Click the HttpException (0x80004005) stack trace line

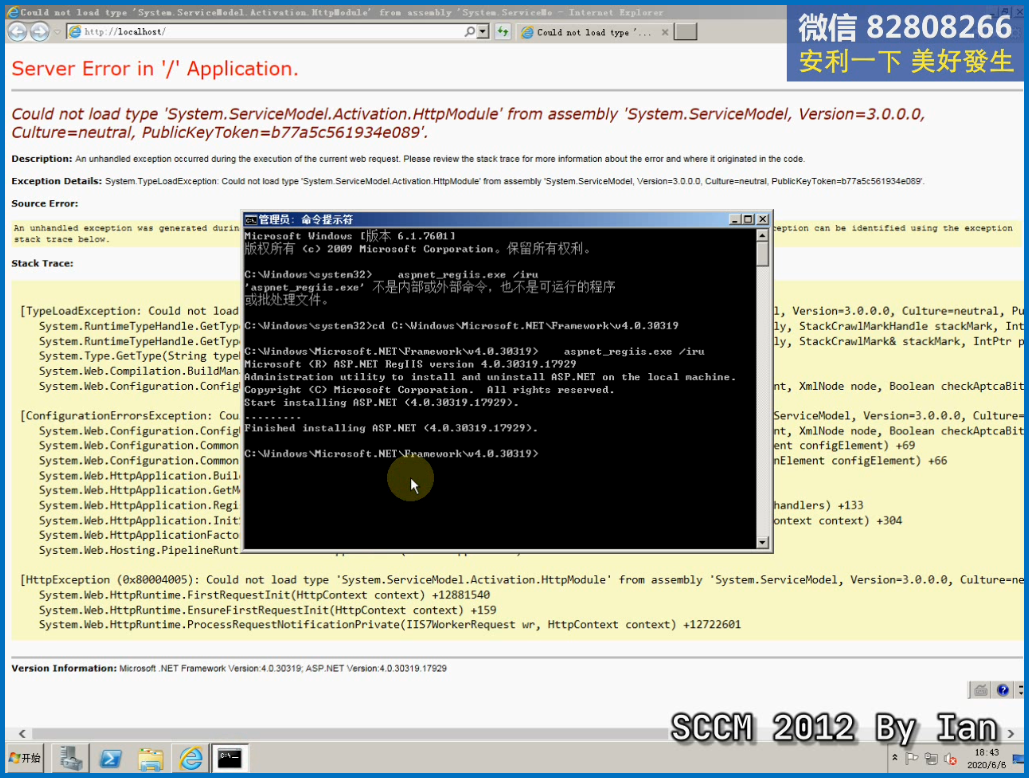coord(522,580)
